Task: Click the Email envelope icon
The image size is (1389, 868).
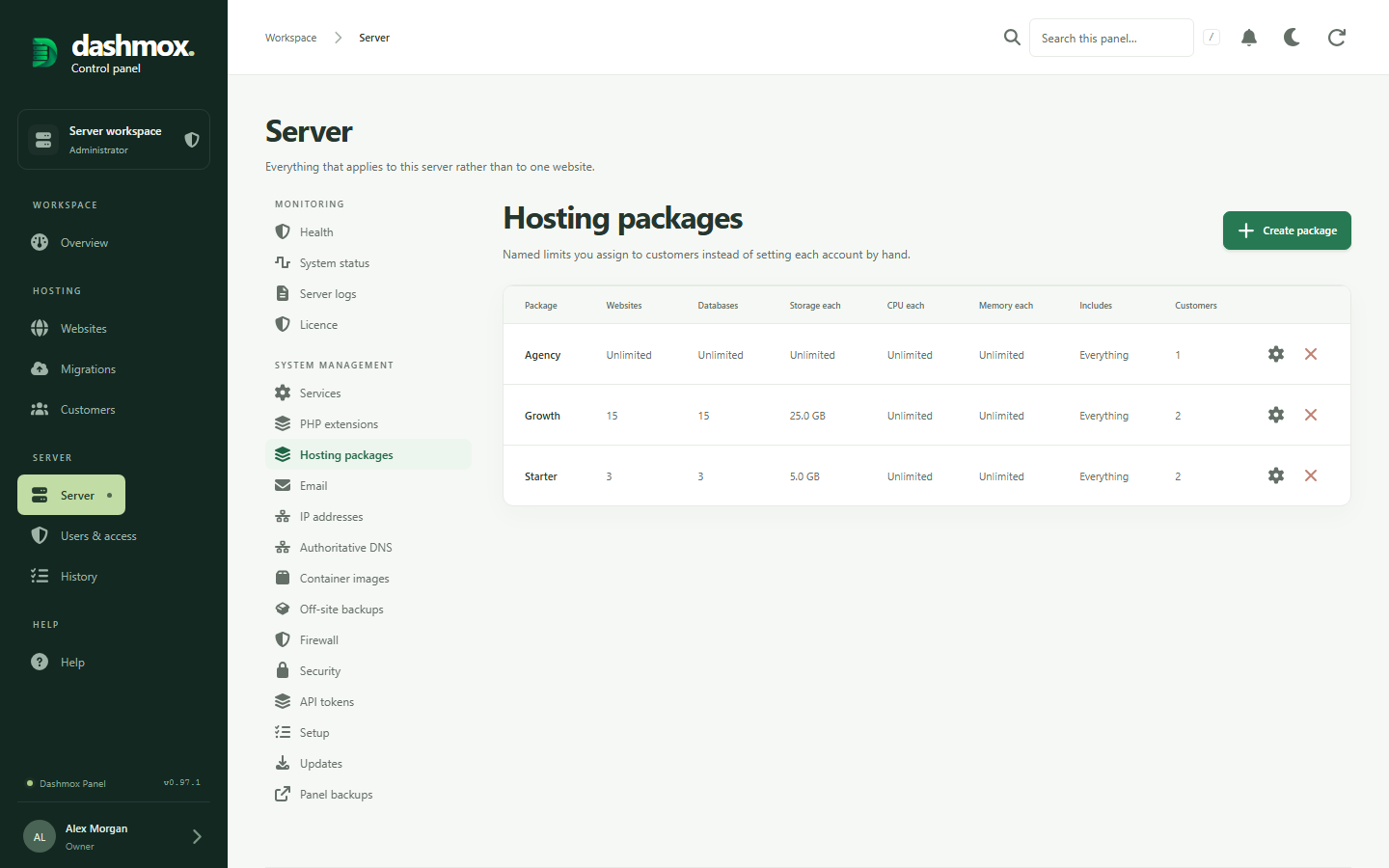Action: pos(283,485)
